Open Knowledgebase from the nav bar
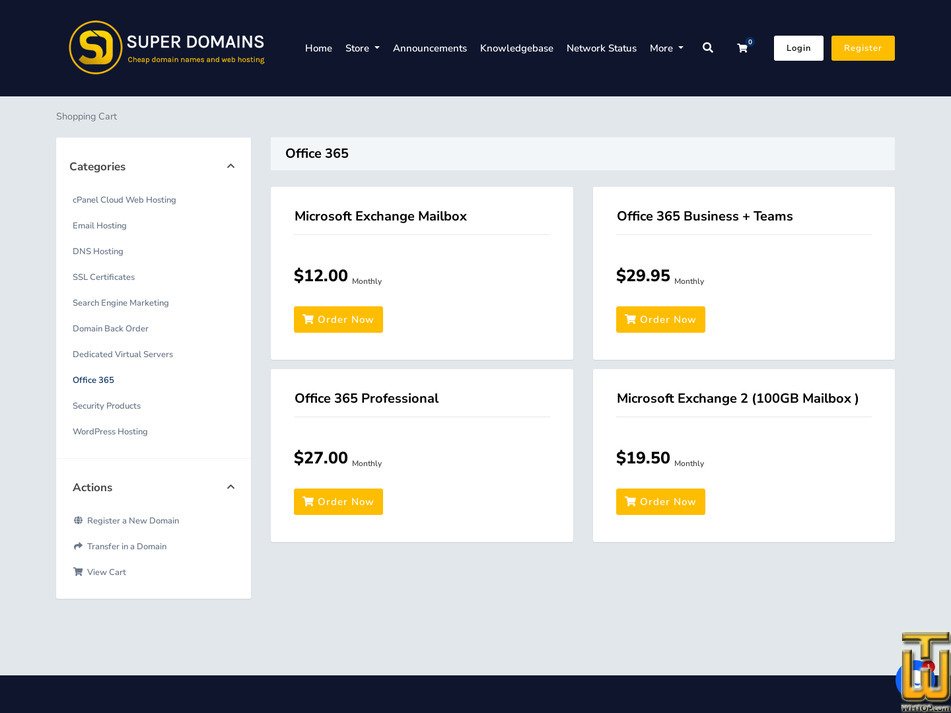Viewport: 951px width, 713px height. [x=516, y=48]
